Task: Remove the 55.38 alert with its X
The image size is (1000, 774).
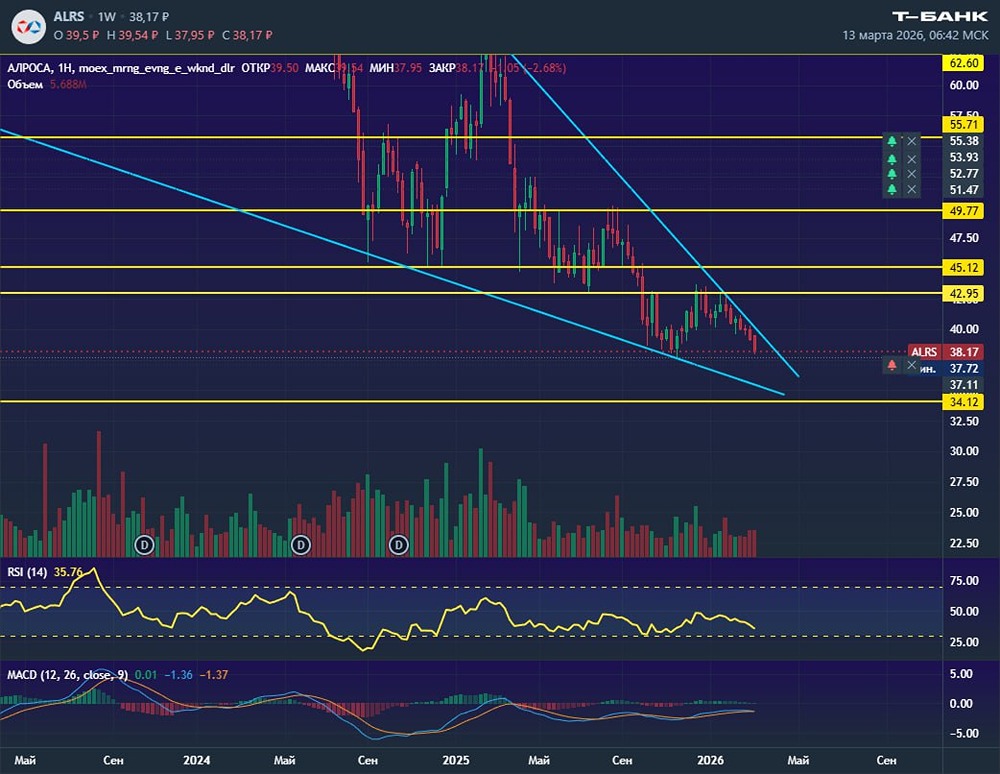Action: pyautogui.click(x=912, y=141)
